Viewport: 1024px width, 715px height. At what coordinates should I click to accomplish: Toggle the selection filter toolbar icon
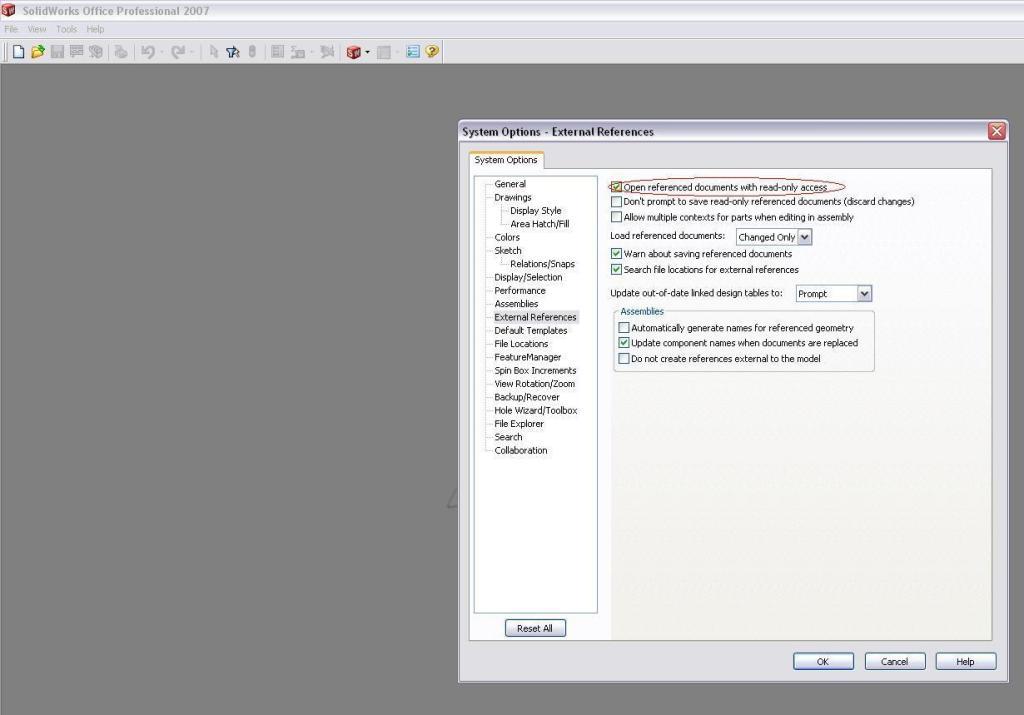(233, 52)
